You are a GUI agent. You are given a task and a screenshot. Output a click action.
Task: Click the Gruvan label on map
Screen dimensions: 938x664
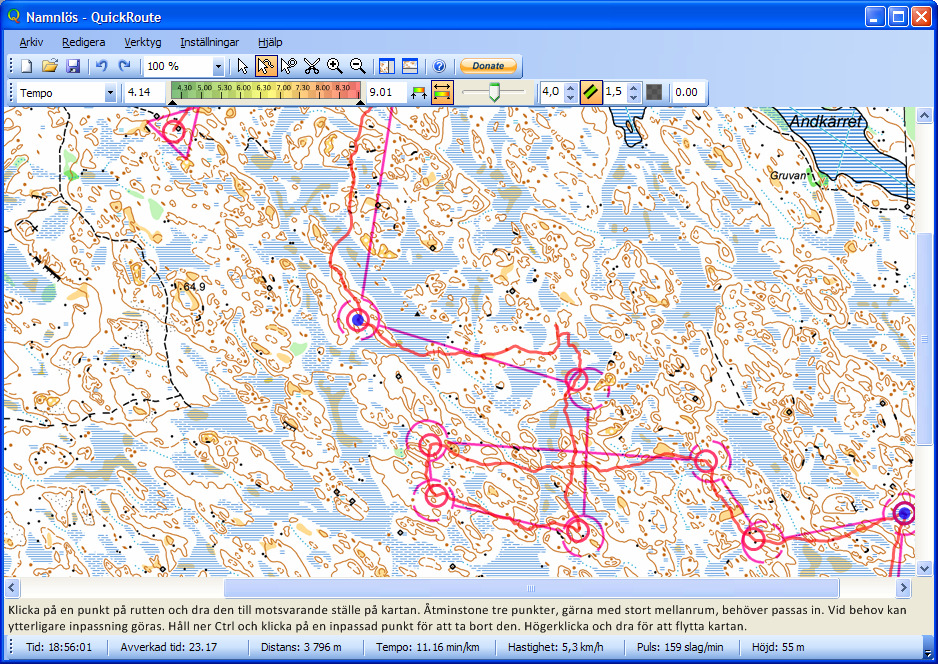[x=788, y=175]
